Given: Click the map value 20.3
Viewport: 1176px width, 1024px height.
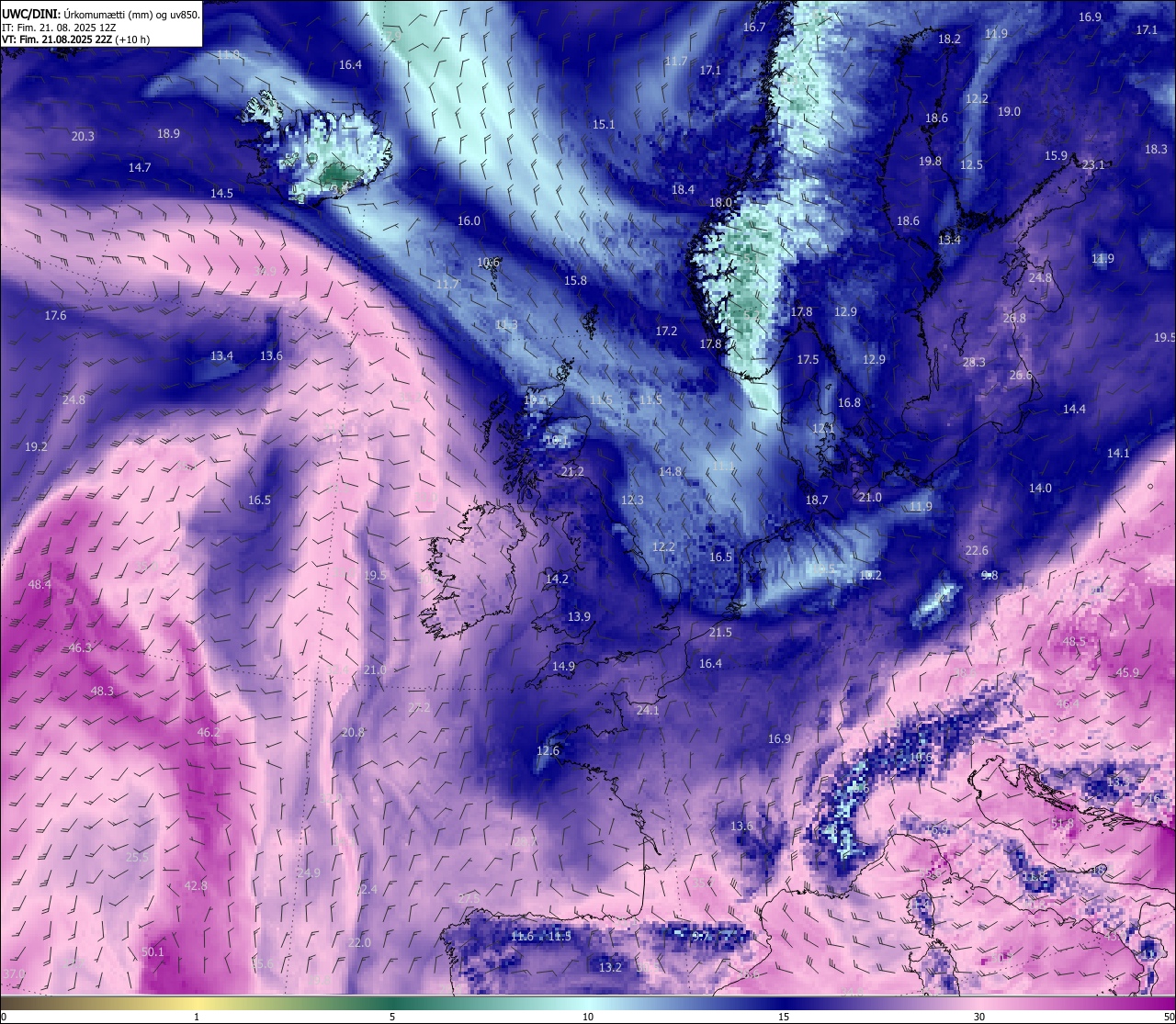Looking at the screenshot, I should click(x=83, y=136).
